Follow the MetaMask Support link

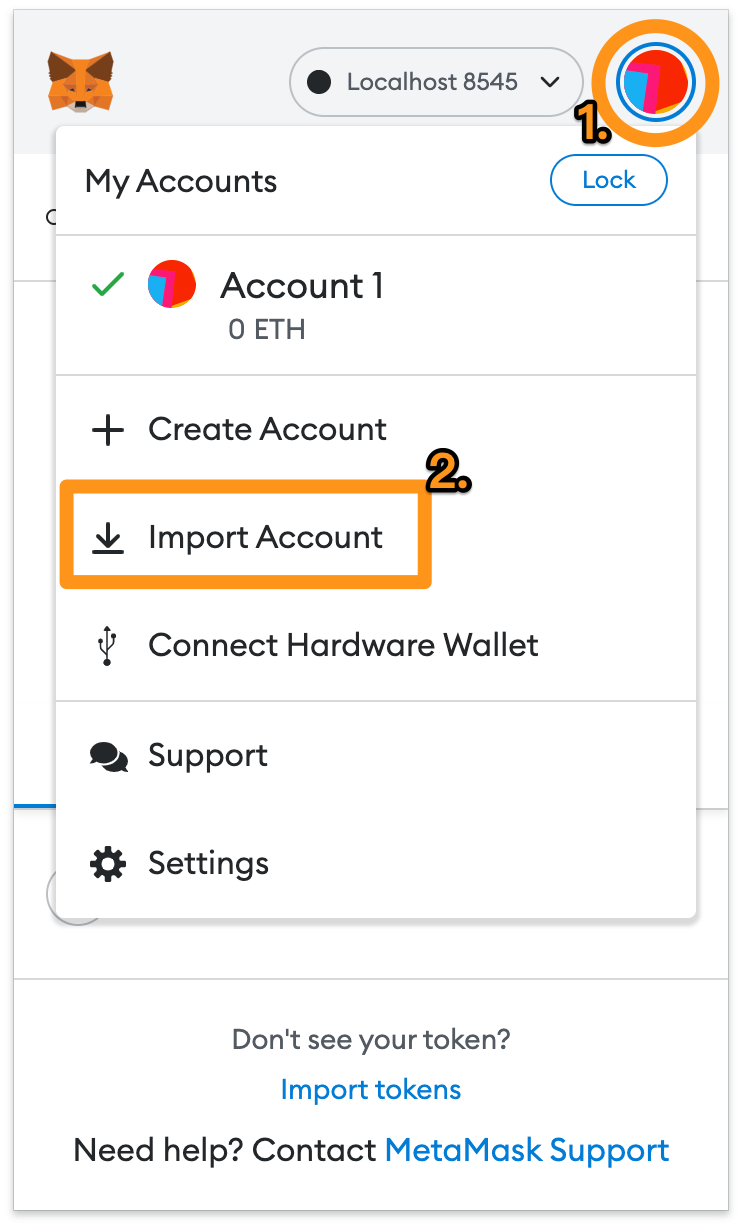pos(527,1149)
